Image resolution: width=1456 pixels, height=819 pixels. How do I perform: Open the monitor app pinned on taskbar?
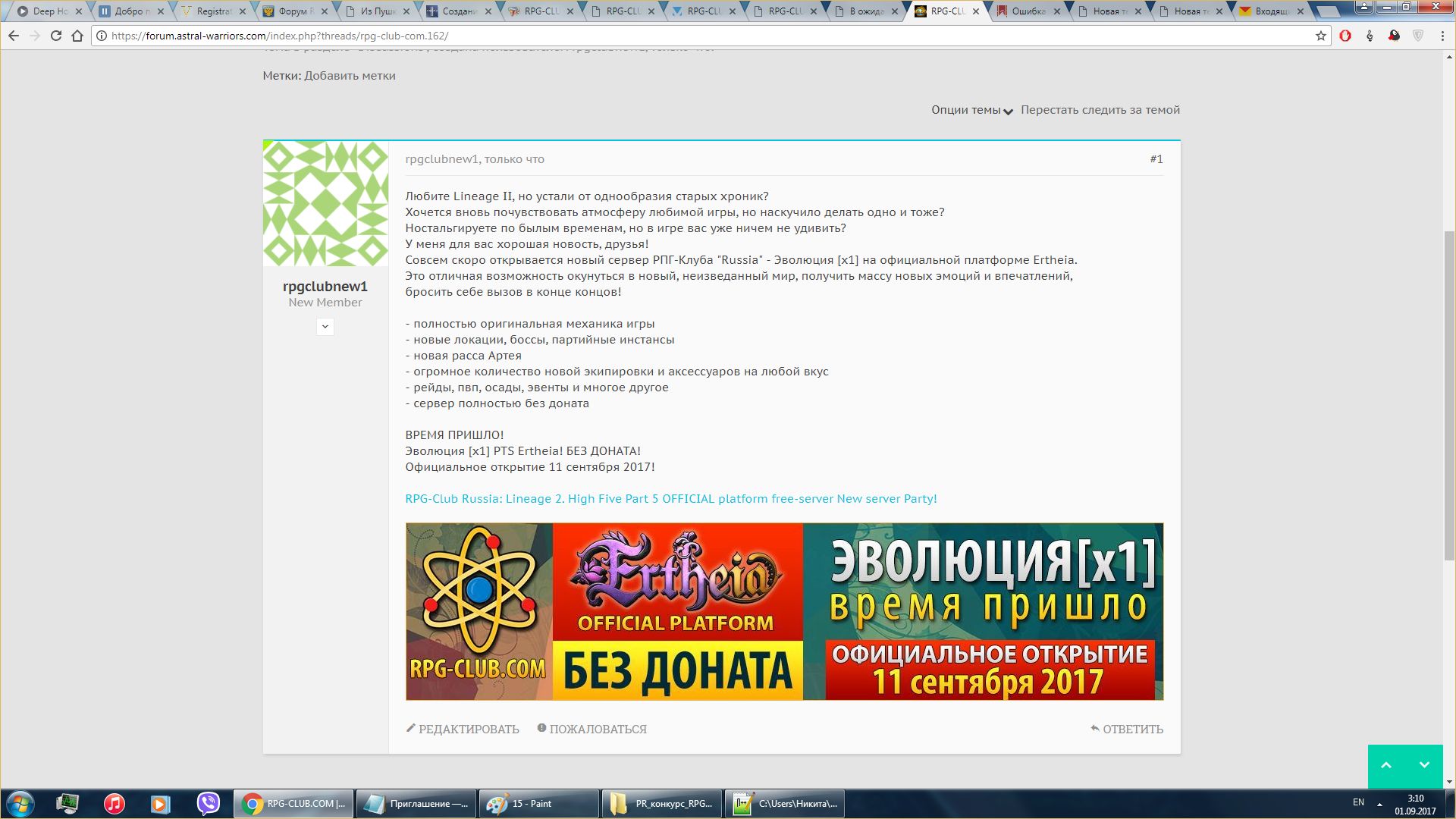67,804
